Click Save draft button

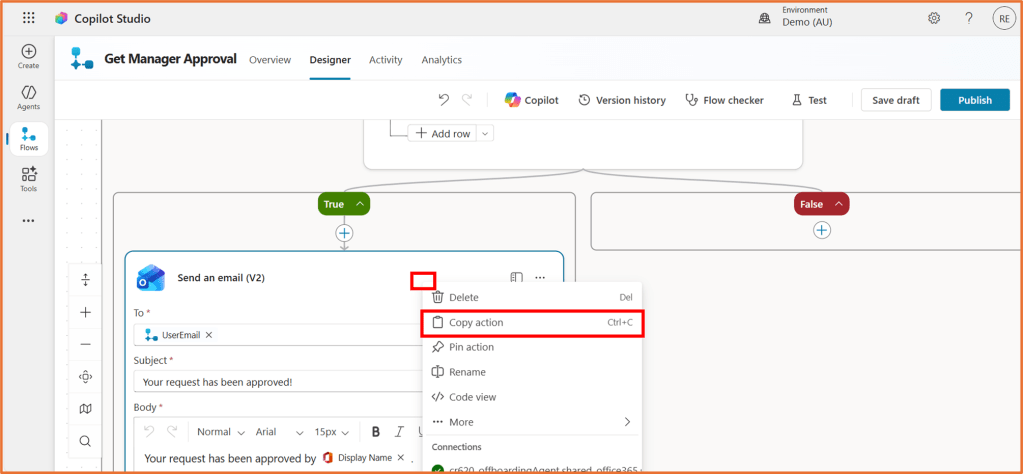pos(896,100)
